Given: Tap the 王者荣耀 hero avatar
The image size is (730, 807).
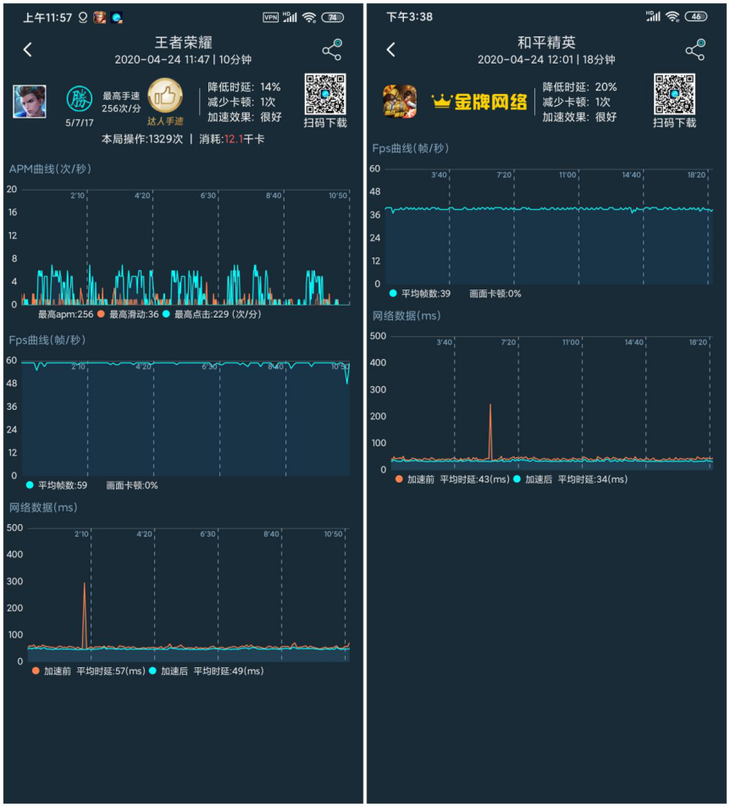Looking at the screenshot, I should coord(29,101).
